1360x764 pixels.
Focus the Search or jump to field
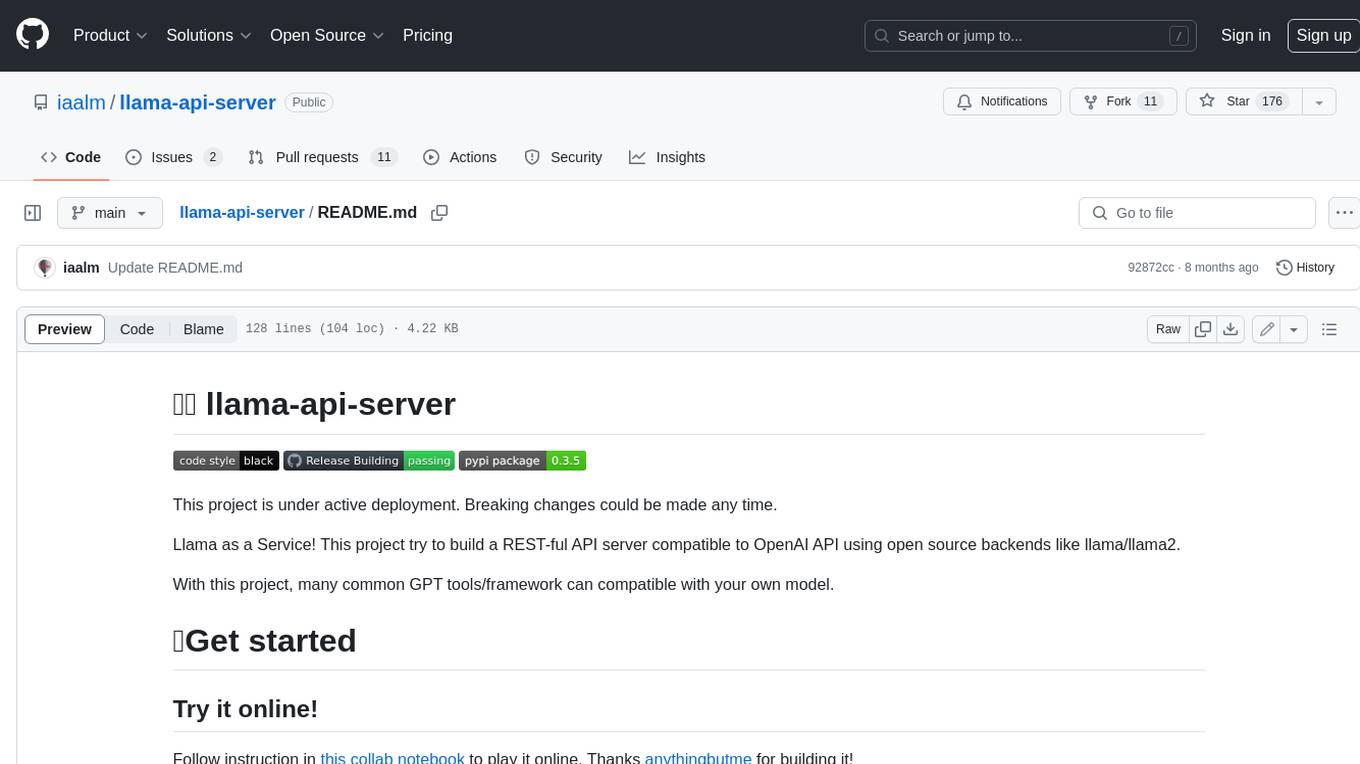(1031, 35)
